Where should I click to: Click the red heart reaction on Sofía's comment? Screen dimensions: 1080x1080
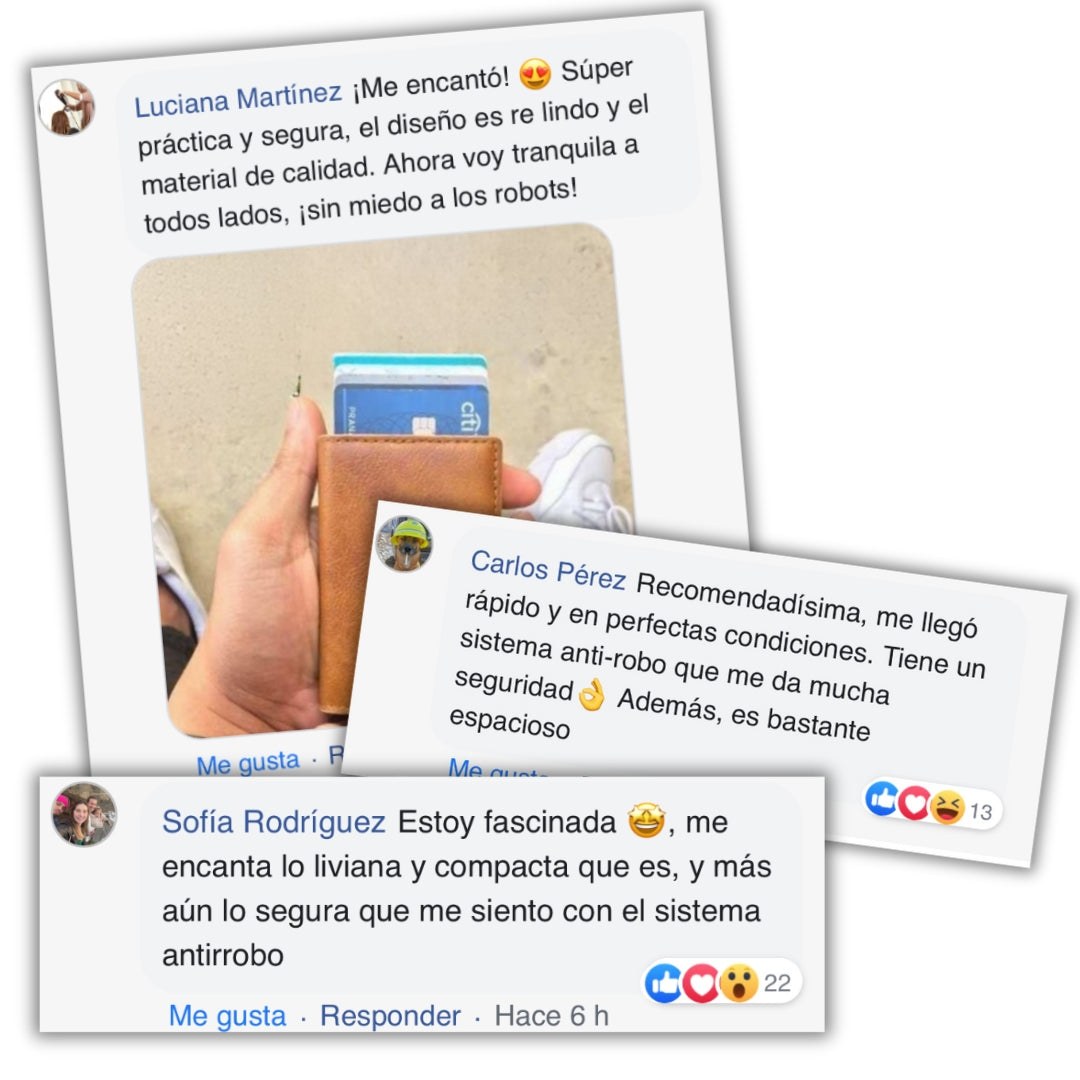(700, 983)
